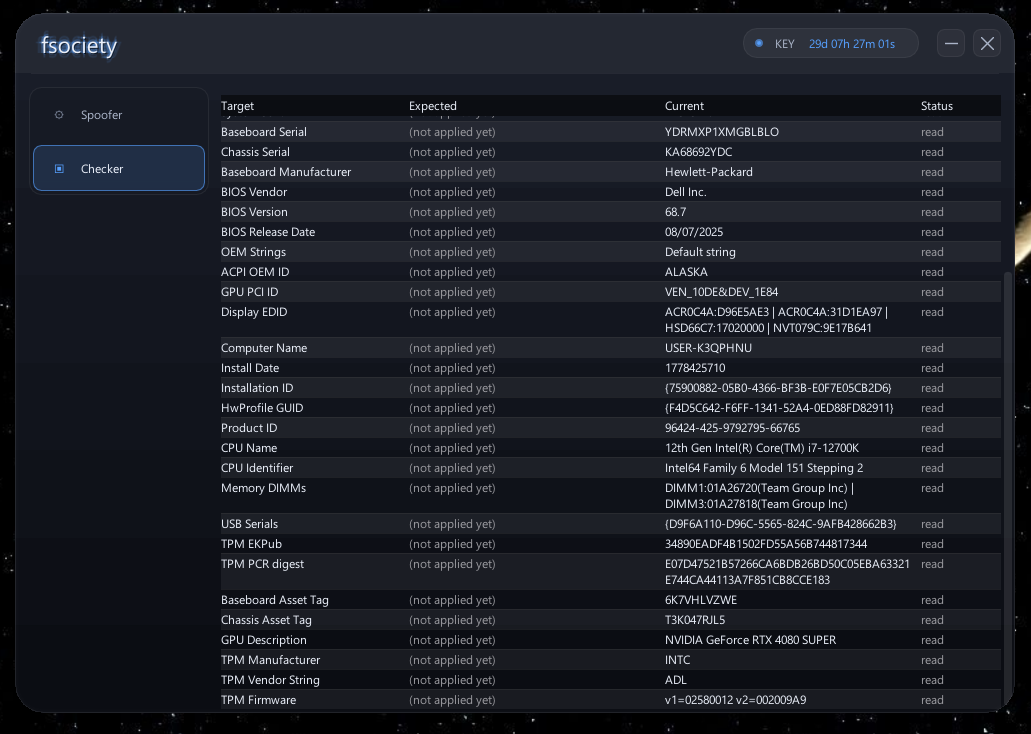Select the HwProfile GUID row label
The height and width of the screenshot is (734, 1031).
point(262,408)
